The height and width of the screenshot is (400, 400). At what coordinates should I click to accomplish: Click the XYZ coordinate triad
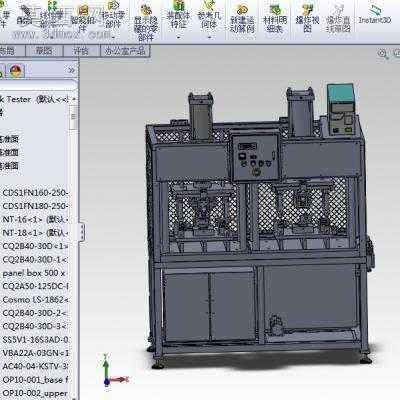(x=113, y=370)
